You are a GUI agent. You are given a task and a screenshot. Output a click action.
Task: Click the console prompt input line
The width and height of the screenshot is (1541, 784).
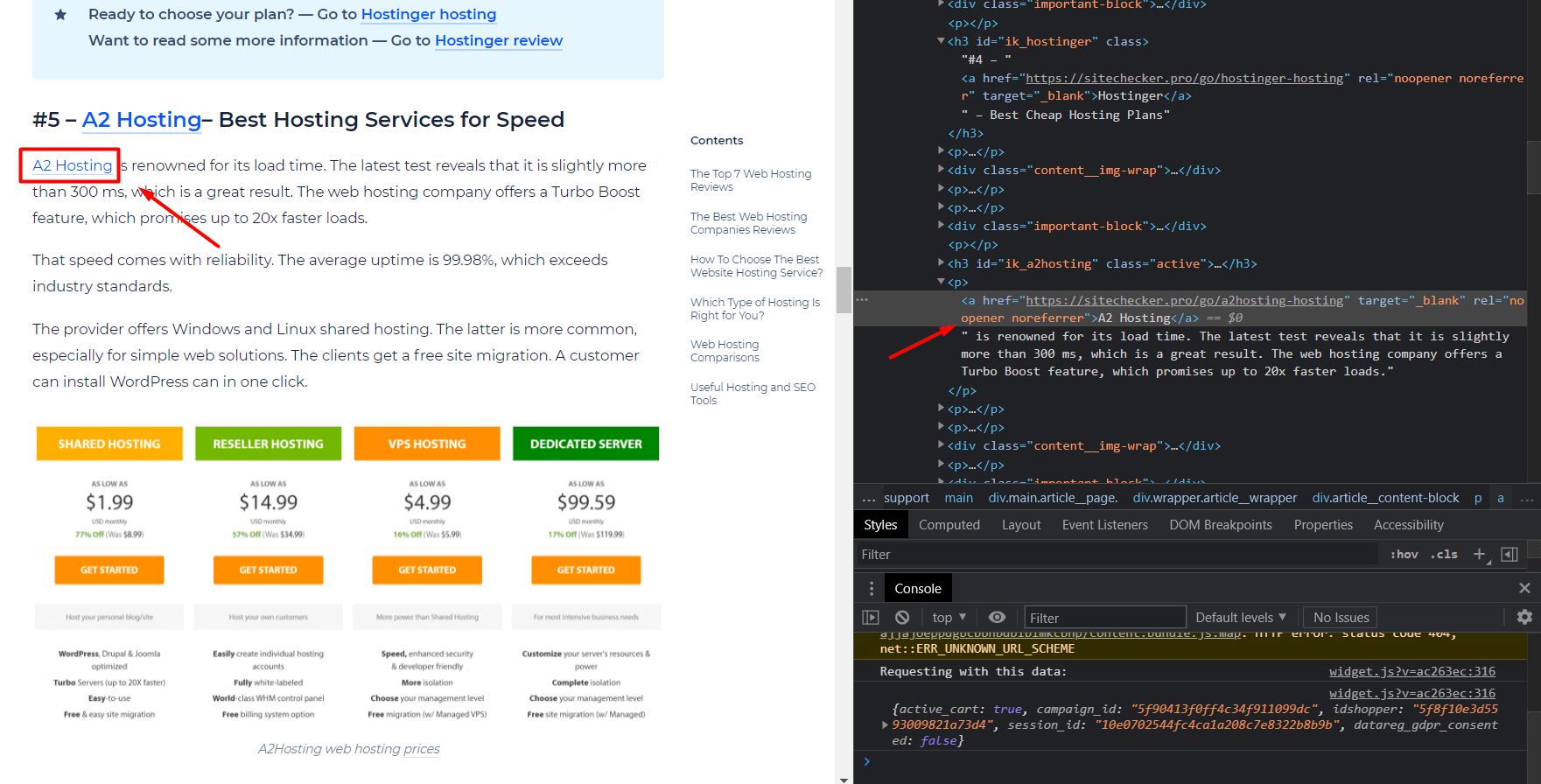[1199, 762]
